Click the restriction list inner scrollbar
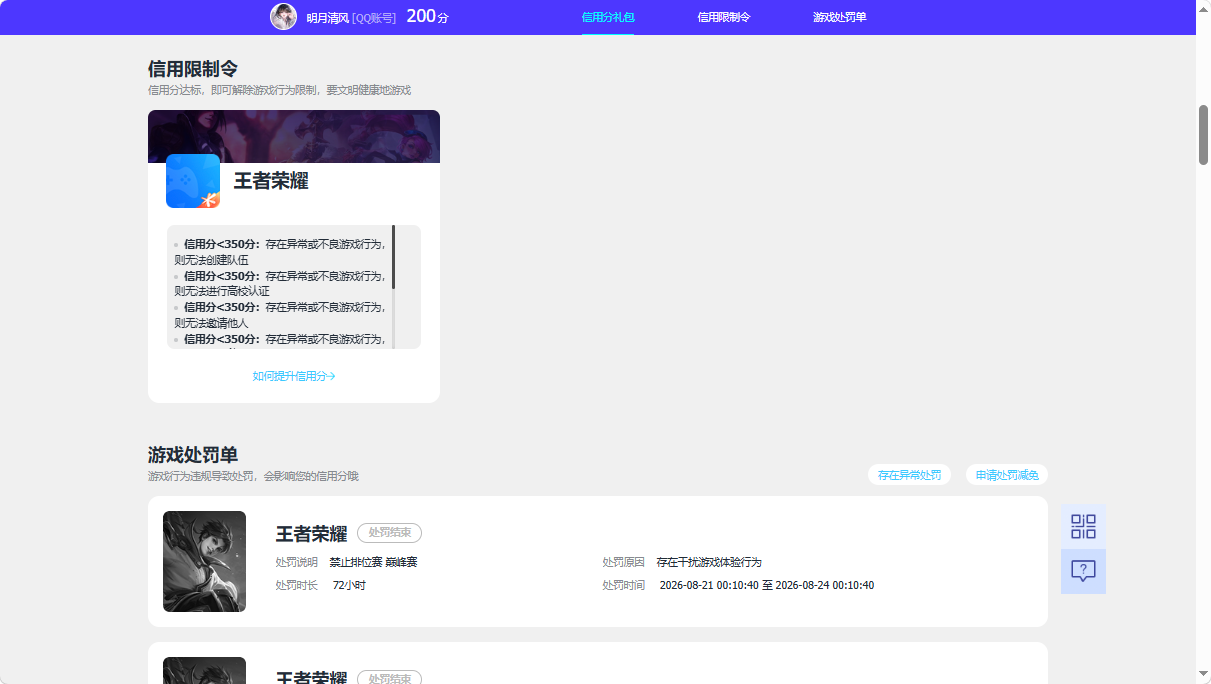This screenshot has width=1211, height=684. pos(393,257)
